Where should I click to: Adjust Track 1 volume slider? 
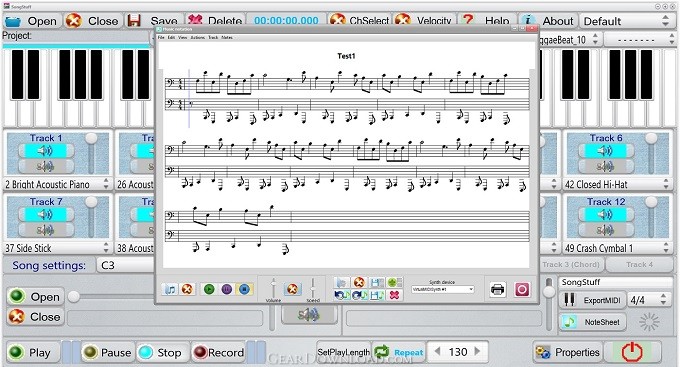(x=91, y=154)
